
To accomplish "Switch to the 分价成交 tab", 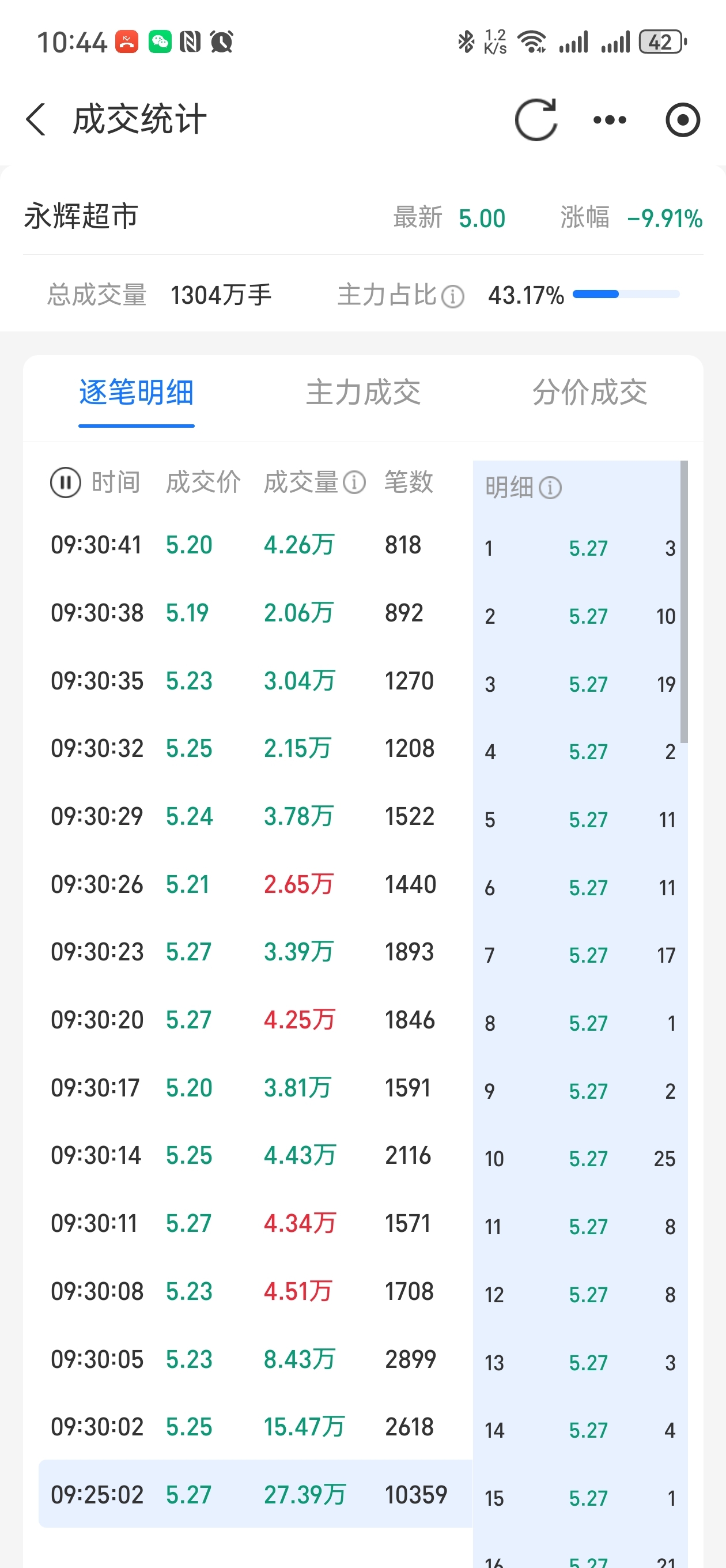I will pyautogui.click(x=589, y=392).
